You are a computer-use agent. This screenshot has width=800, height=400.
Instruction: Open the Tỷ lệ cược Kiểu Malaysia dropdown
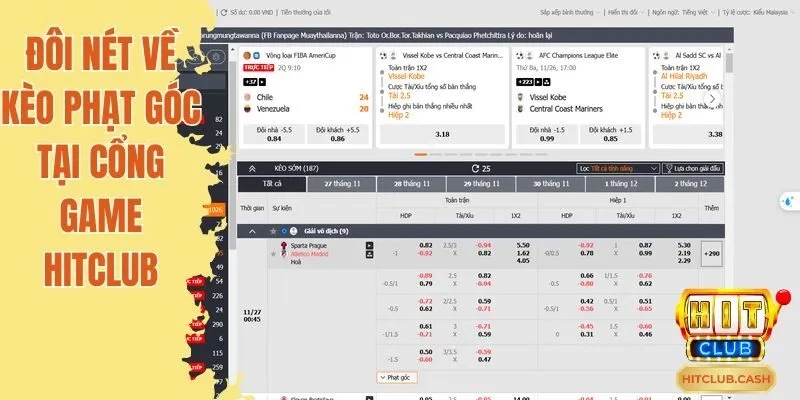758,12
